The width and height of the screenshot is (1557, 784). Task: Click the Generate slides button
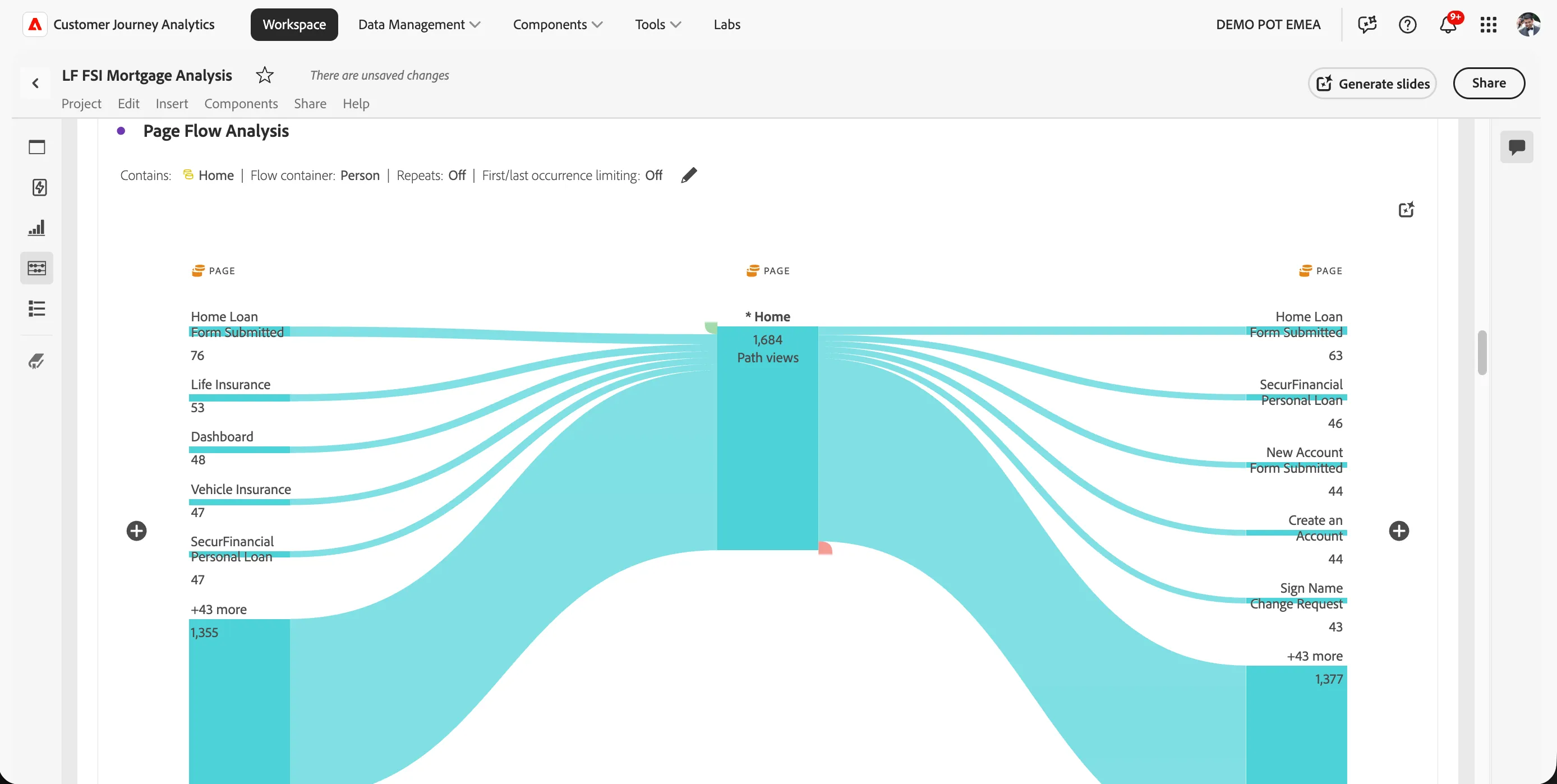coord(1372,84)
